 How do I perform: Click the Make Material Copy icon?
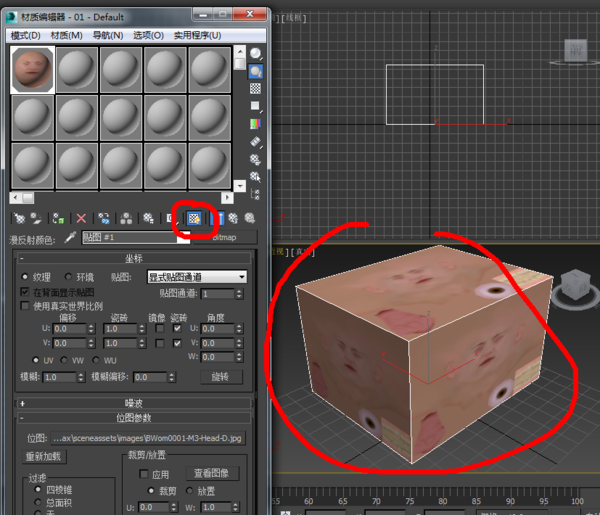(104, 218)
